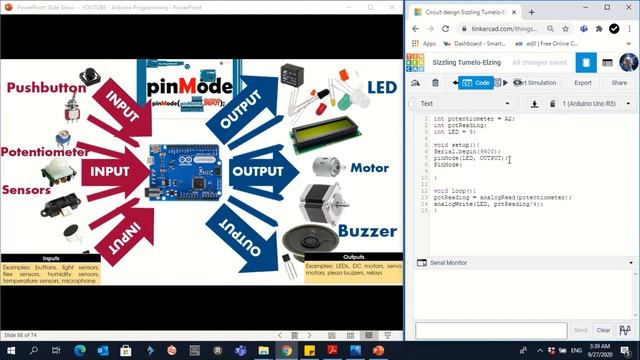Click PowerPoint Slide Show view icon

pos(388,336)
